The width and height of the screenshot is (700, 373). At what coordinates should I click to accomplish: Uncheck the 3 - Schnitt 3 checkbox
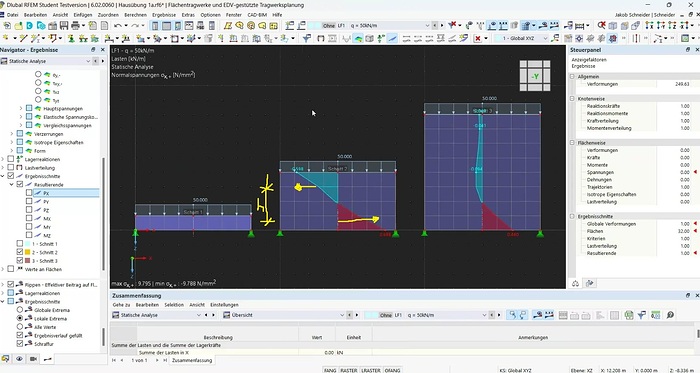[20, 261]
